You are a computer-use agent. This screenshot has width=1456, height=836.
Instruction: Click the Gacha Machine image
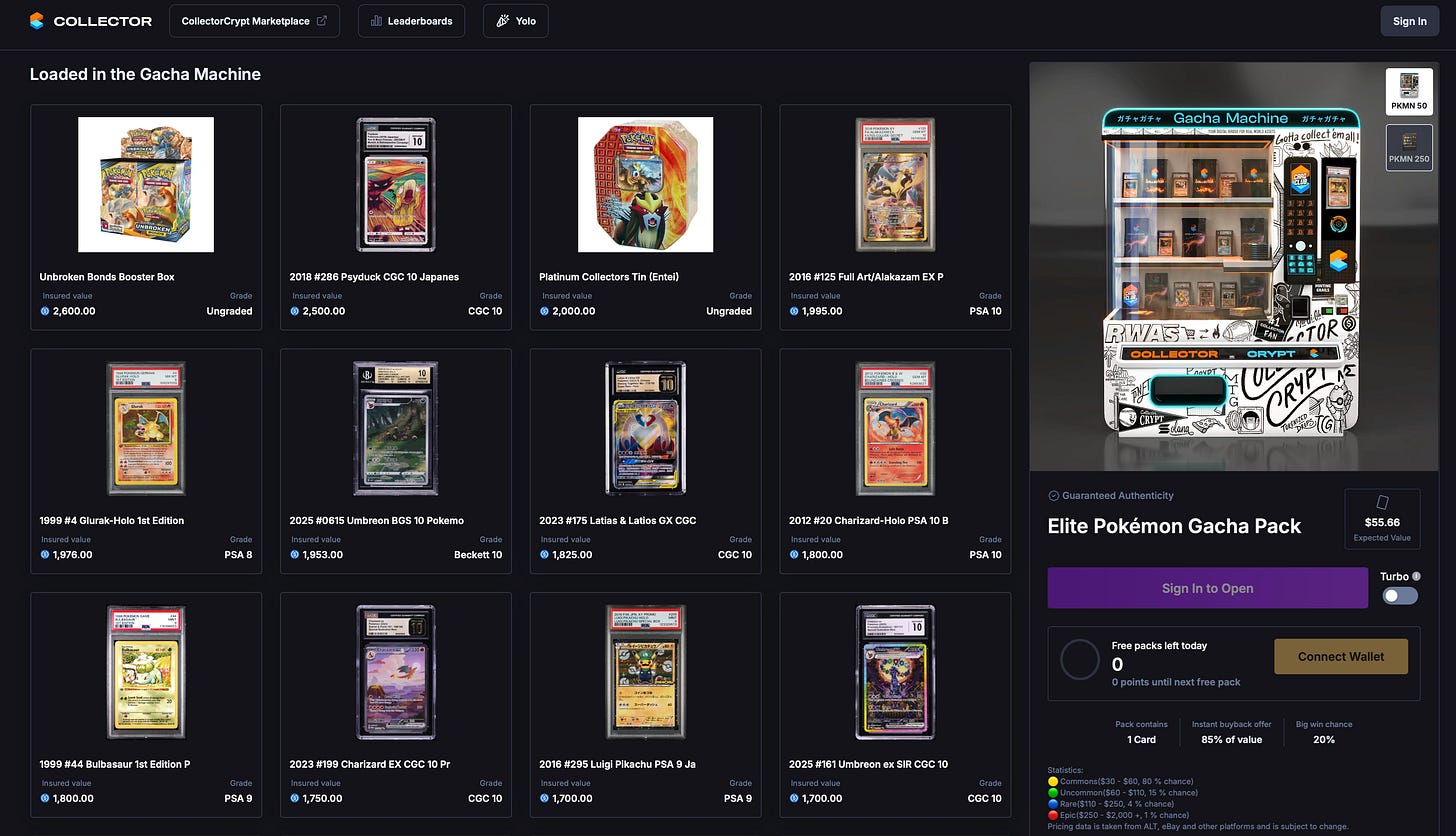coord(1234,267)
